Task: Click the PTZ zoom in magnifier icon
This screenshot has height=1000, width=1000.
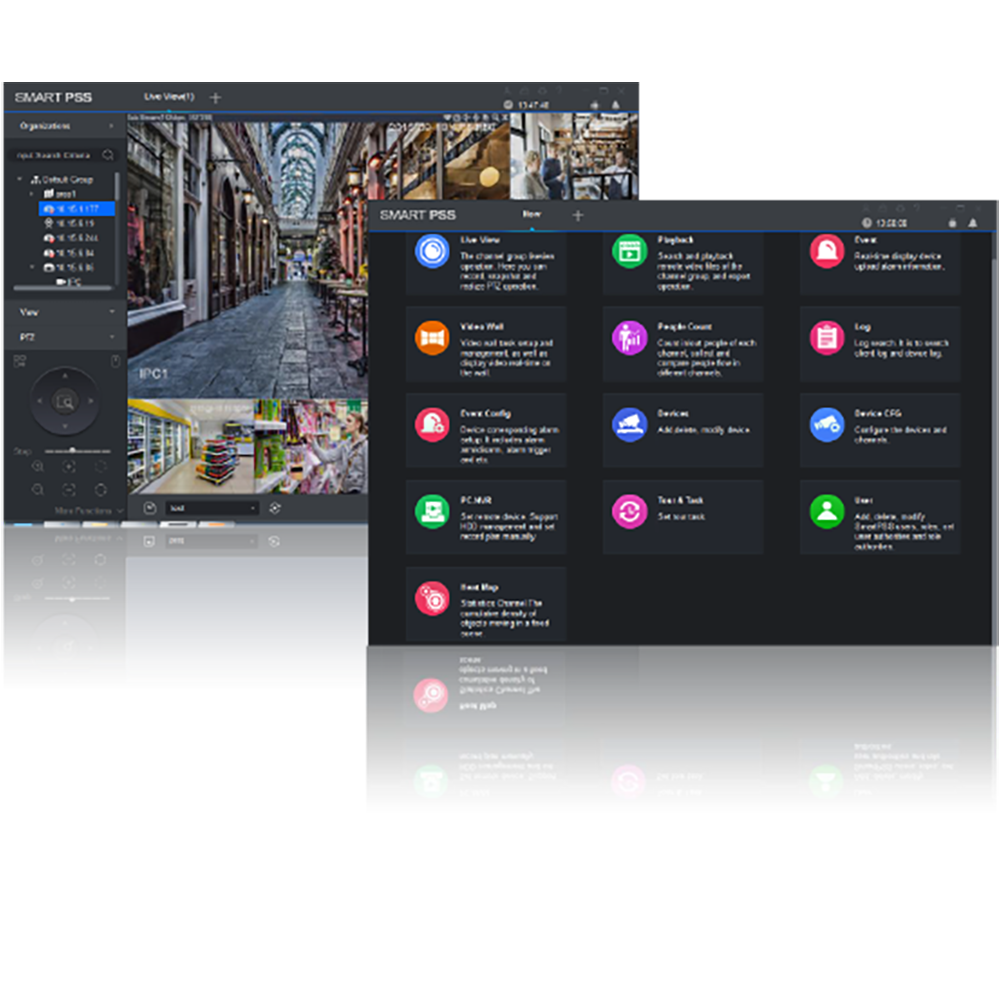Action: point(38,467)
